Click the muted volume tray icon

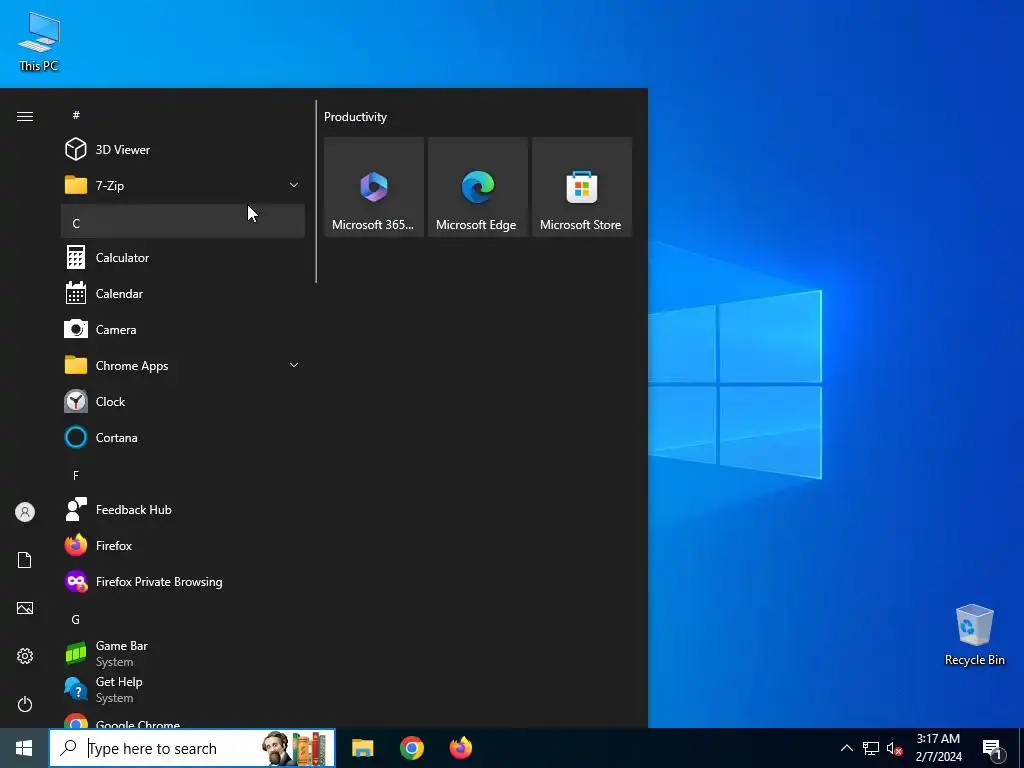[894, 748]
